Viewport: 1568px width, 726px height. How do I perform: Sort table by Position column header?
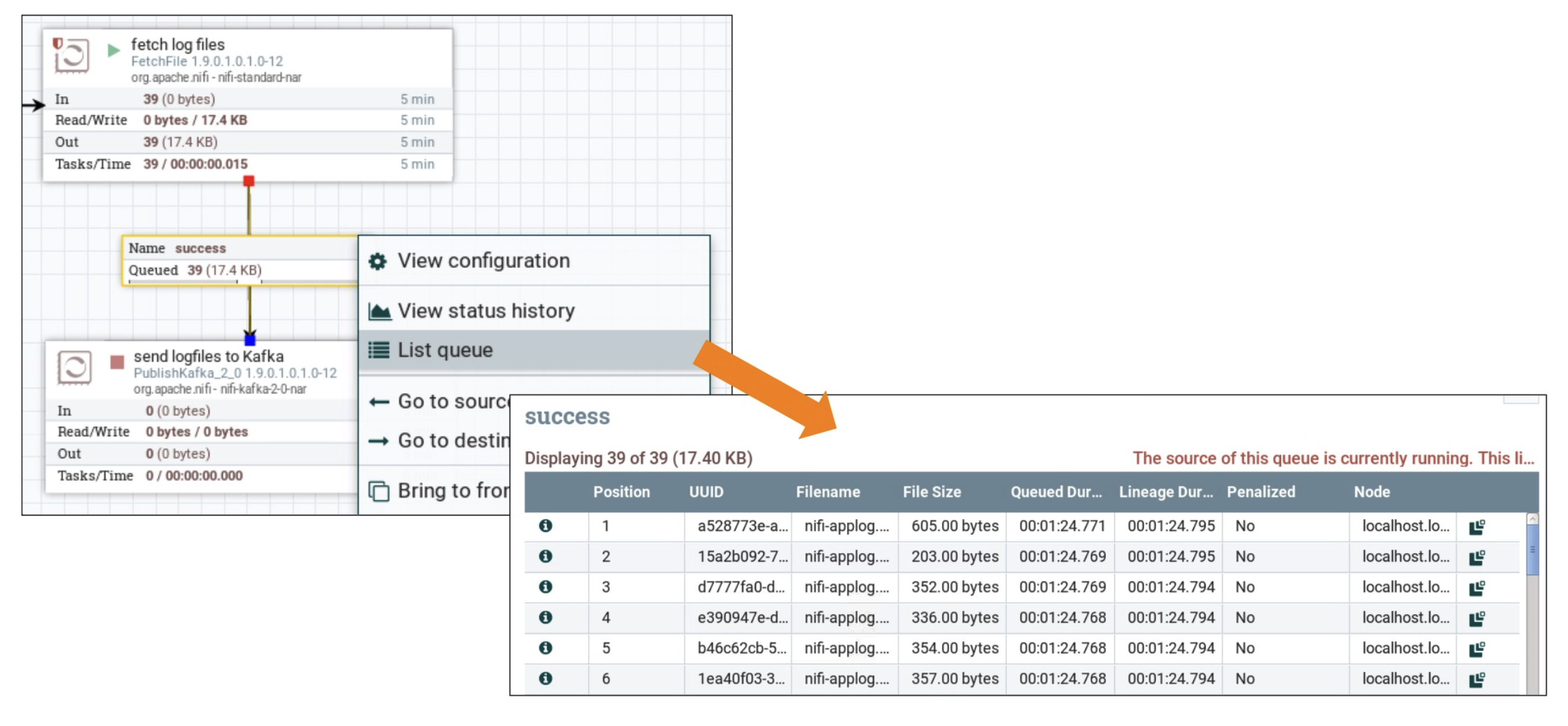(621, 491)
